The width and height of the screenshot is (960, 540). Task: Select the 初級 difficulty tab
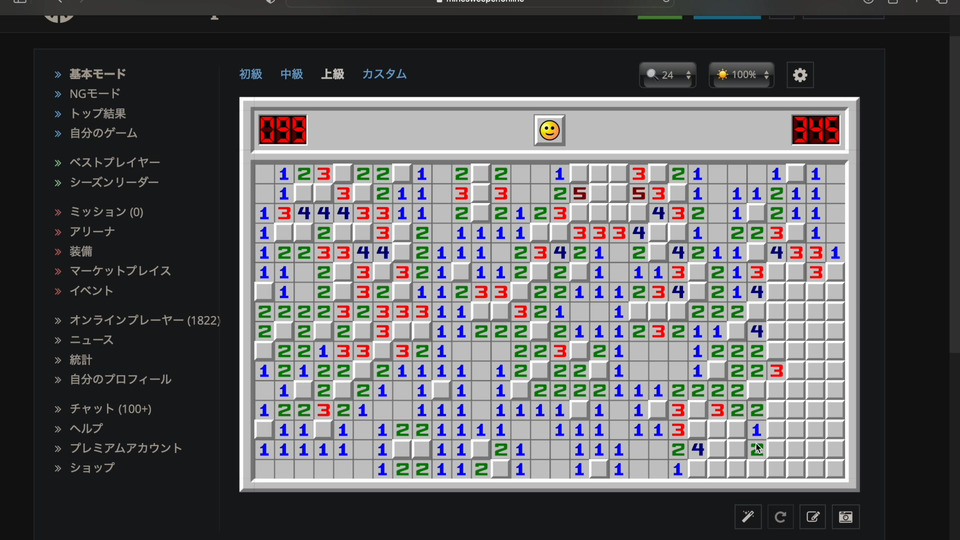250,74
